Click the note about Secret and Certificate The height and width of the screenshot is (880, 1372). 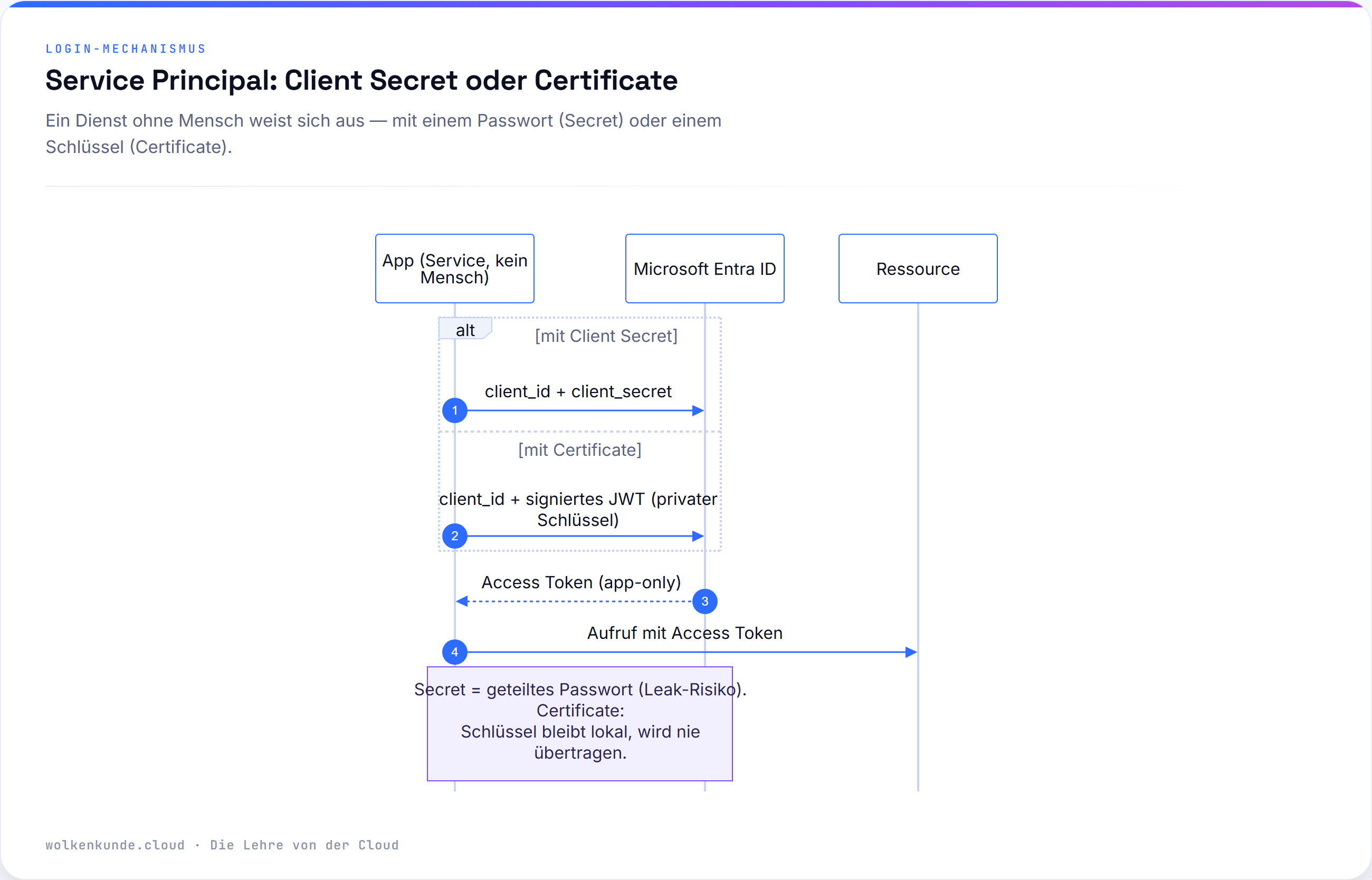580,723
